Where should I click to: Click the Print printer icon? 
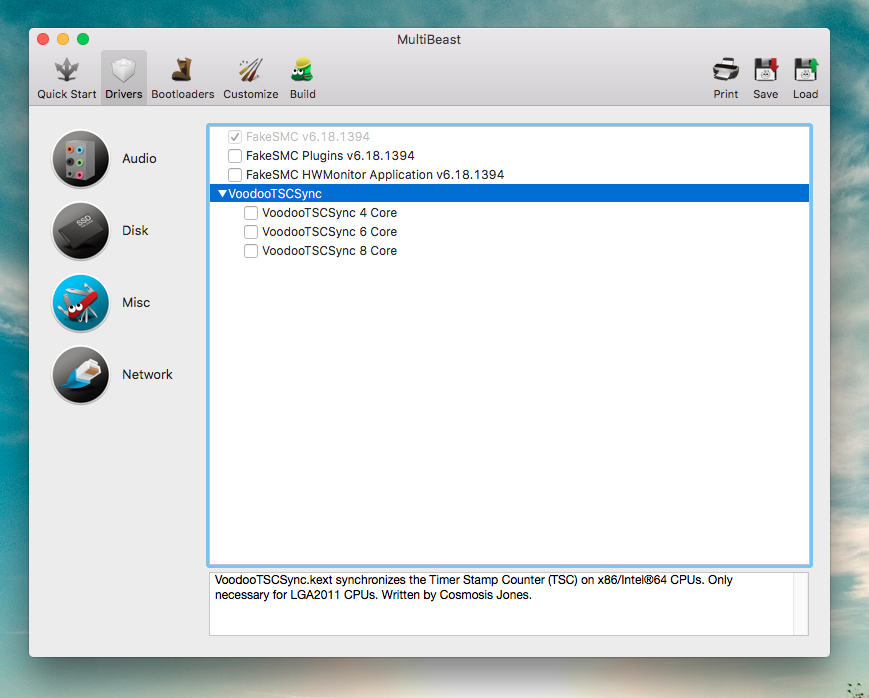(725, 70)
